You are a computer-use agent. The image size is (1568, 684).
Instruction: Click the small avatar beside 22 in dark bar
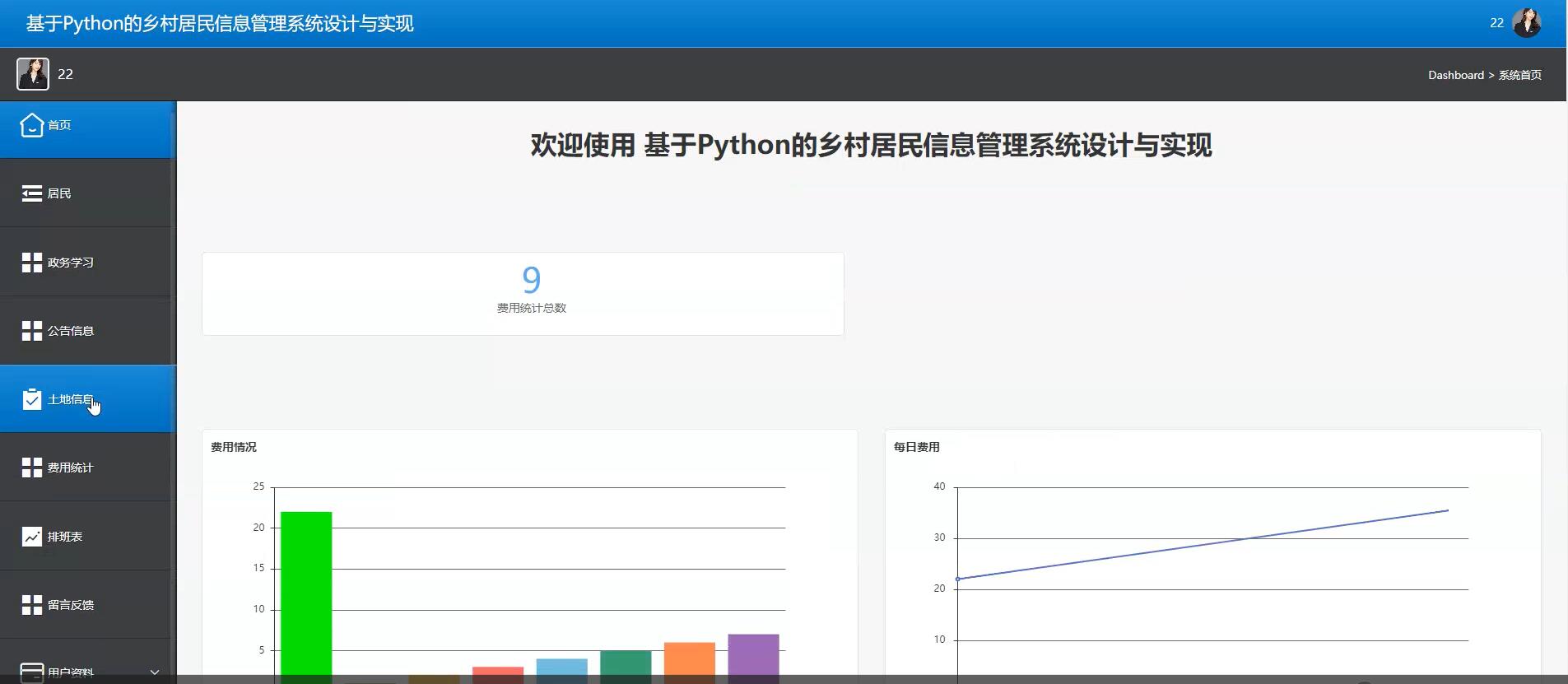coord(33,74)
